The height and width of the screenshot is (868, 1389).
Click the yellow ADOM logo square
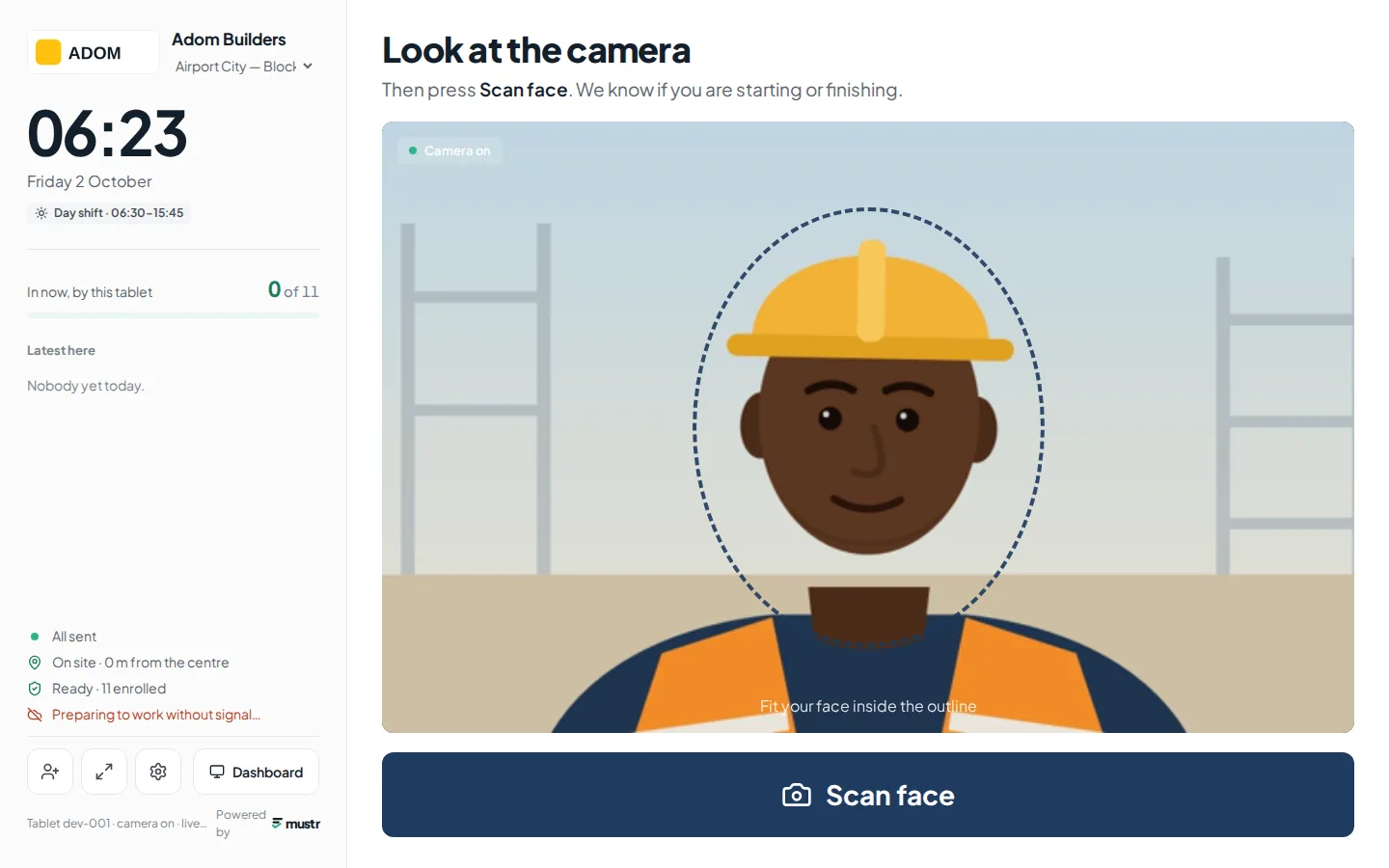coord(48,52)
